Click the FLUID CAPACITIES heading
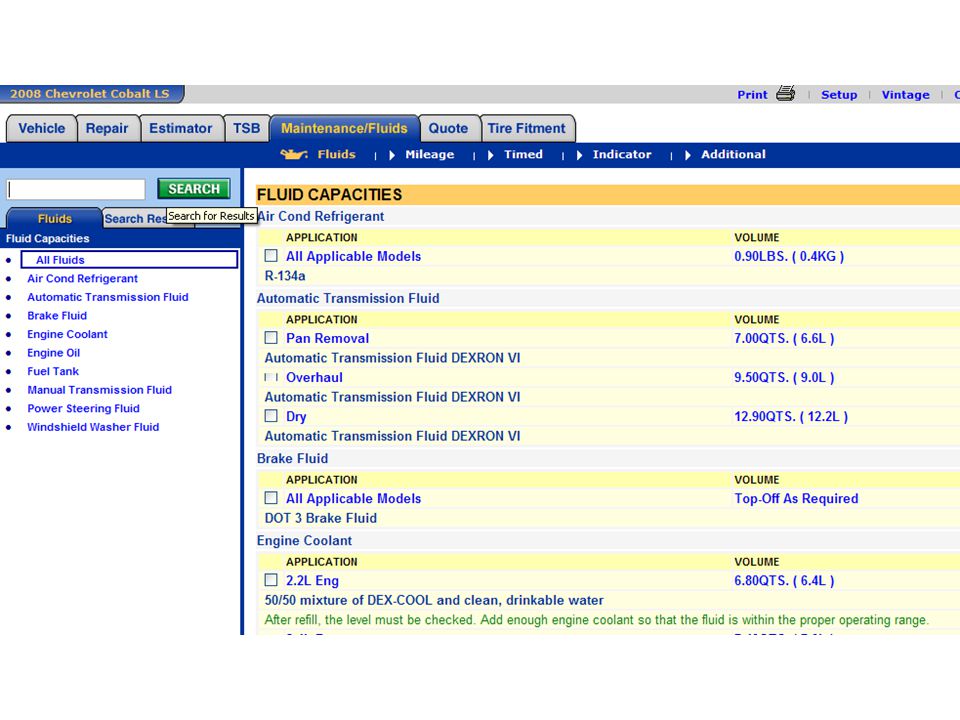The height and width of the screenshot is (720, 960). pyautogui.click(x=329, y=195)
